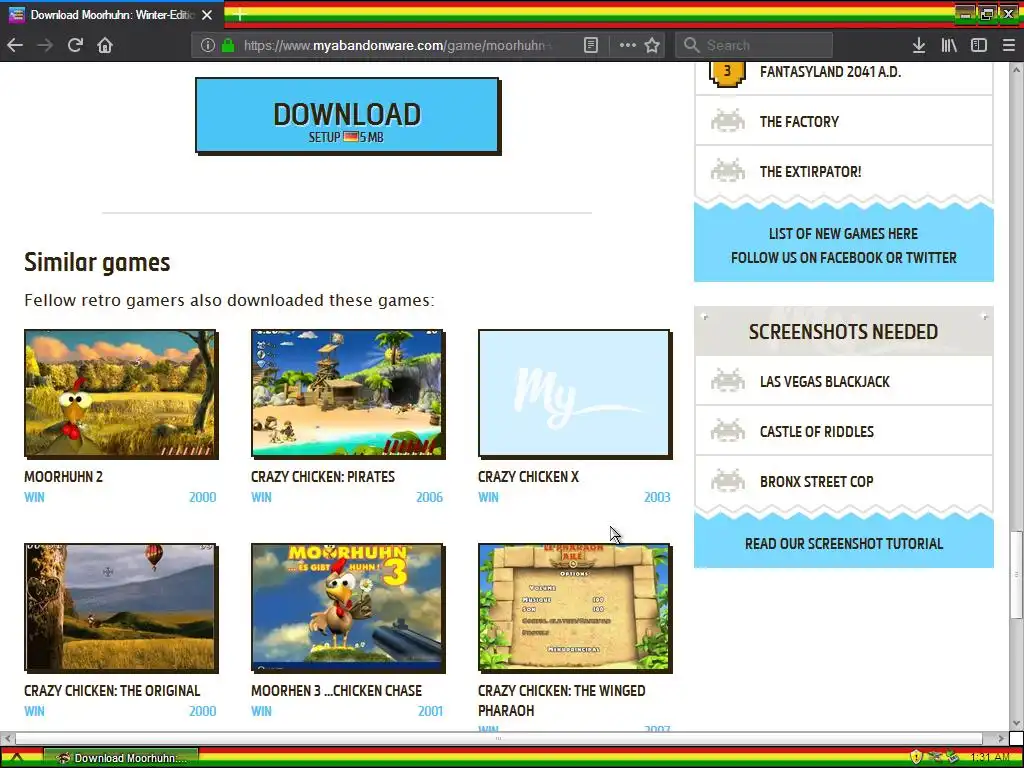This screenshot has height=768, width=1024.
Task: Click CRAZY CHICKEN: THE ORIGINAL title link
Action: point(112,691)
